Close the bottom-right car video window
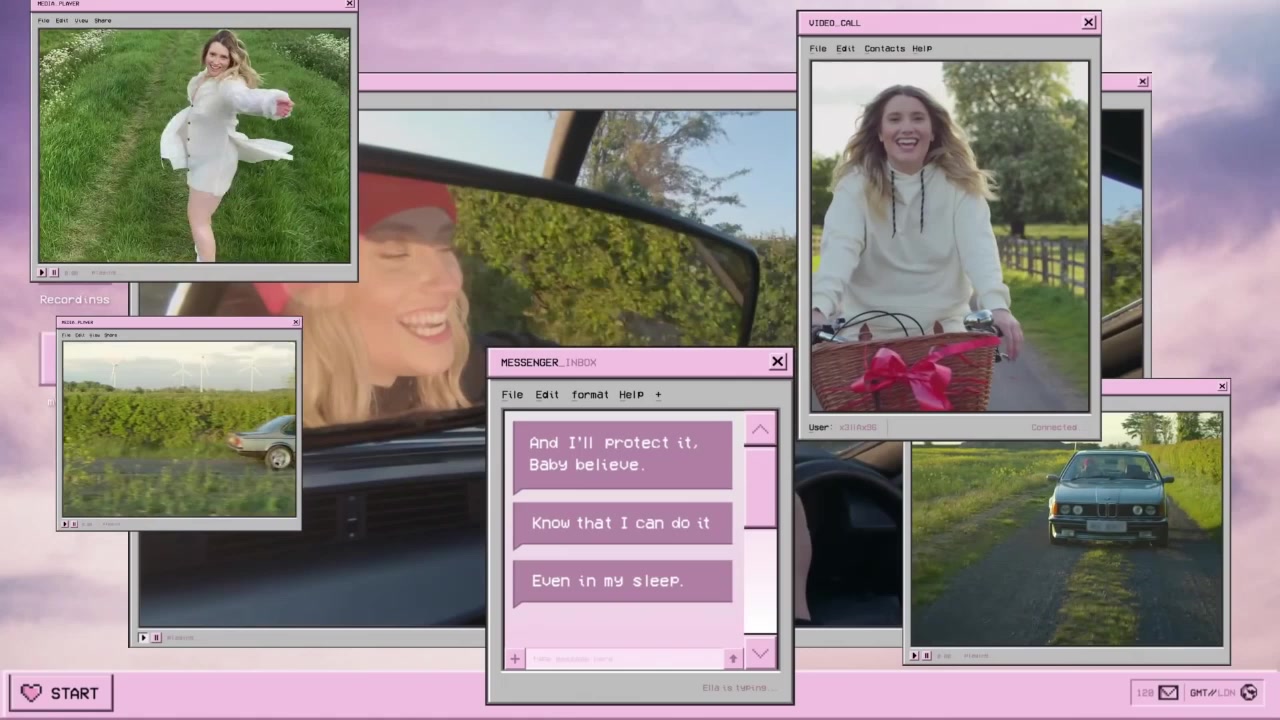The image size is (1280, 720). [1222, 386]
